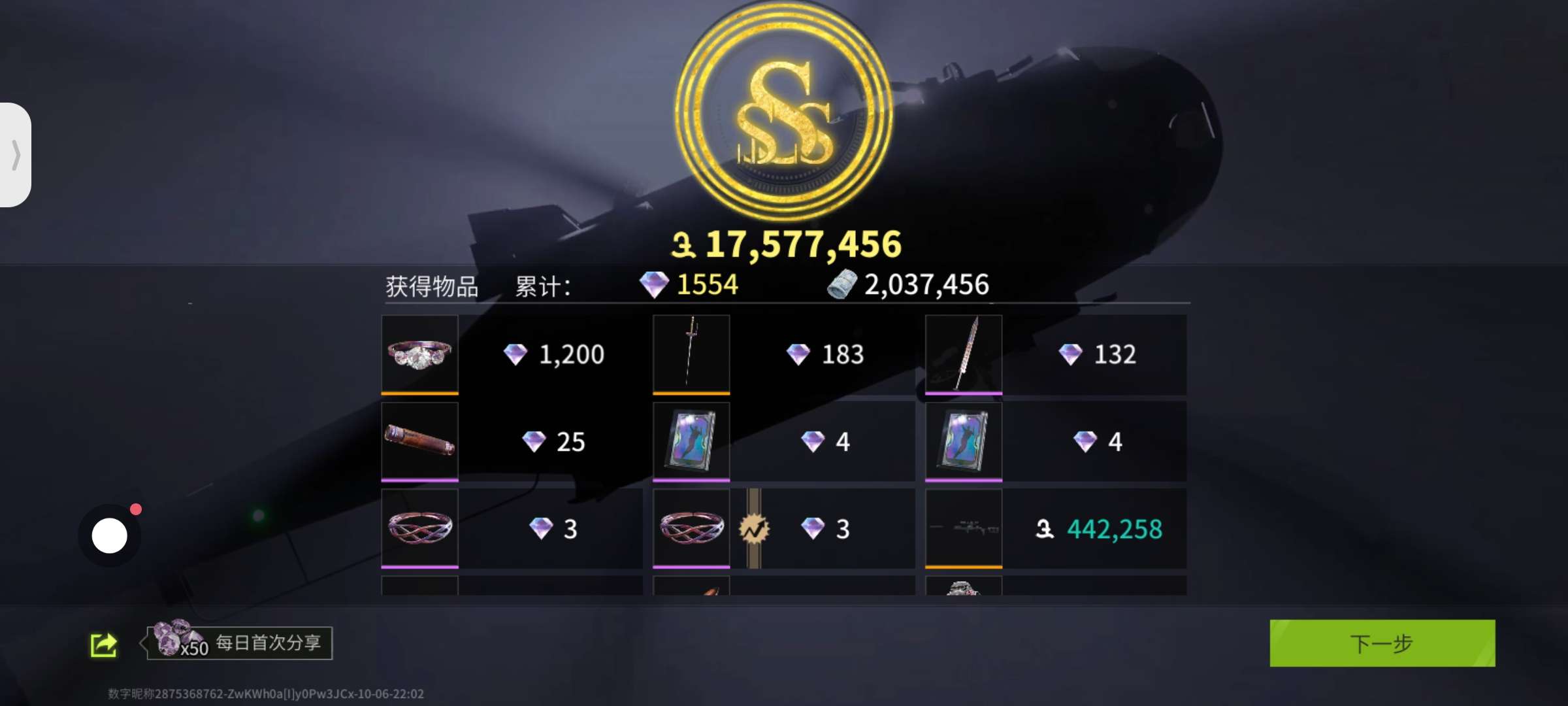Screen dimensions: 1568x706
Task: Click the 获得物品 heading label
Action: 432,286
